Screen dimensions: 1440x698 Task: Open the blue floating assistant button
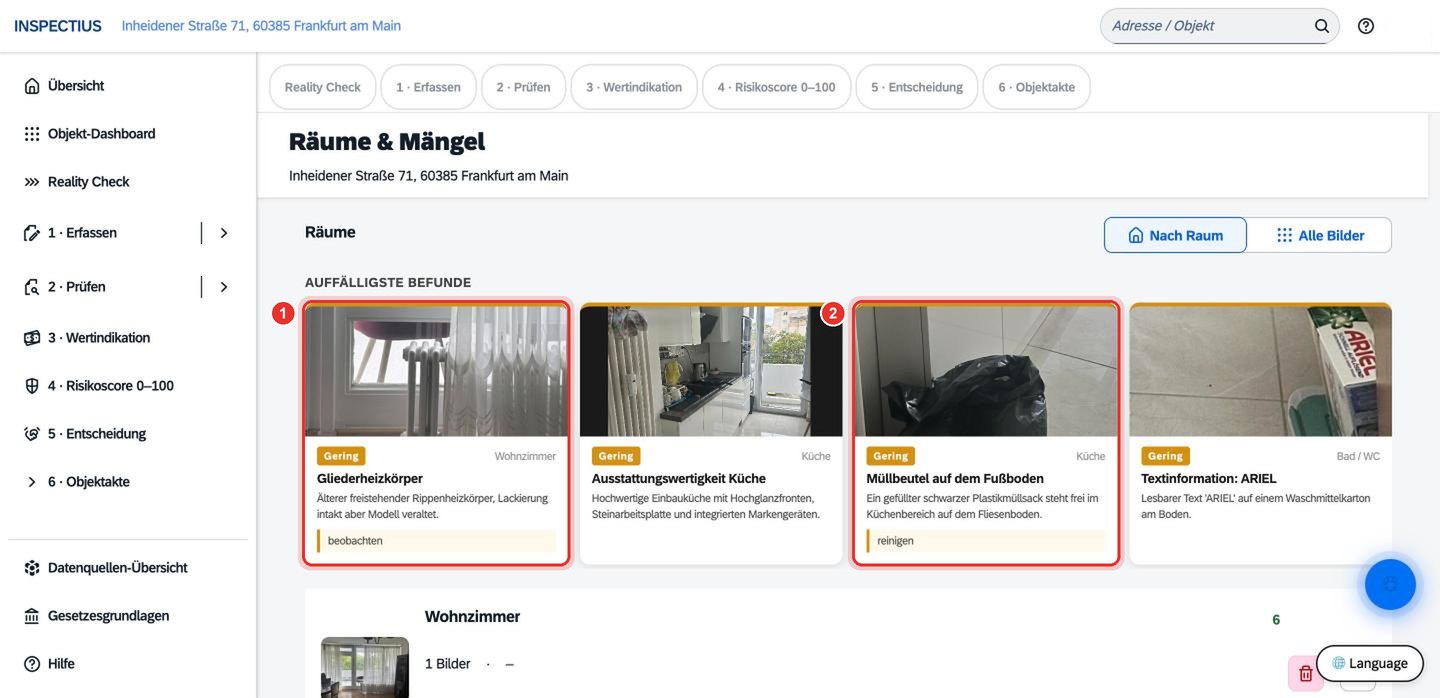pos(1390,585)
